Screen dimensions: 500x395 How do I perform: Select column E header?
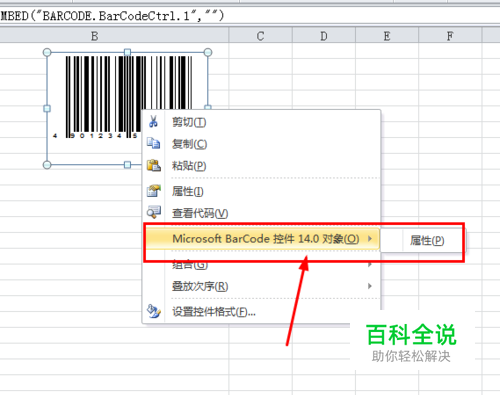point(387,36)
